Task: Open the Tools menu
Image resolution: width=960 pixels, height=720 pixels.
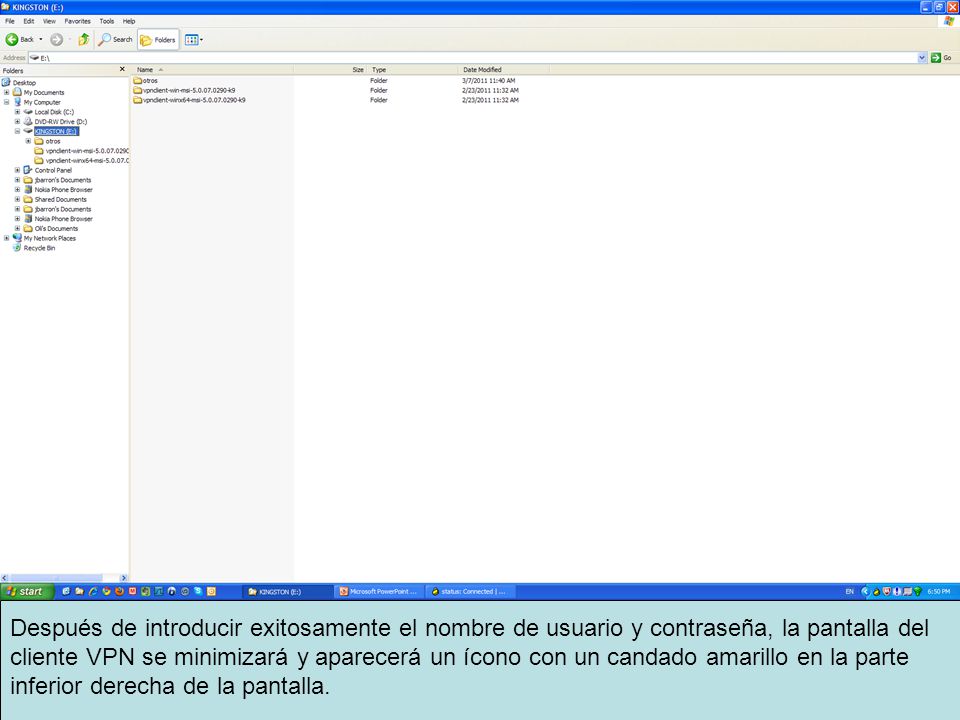Action: (107, 21)
